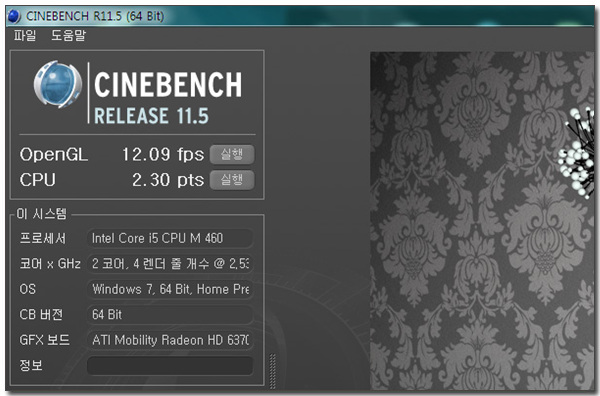Grab the panel splitter handle
Screen dimensions: 600x396
(272, 371)
